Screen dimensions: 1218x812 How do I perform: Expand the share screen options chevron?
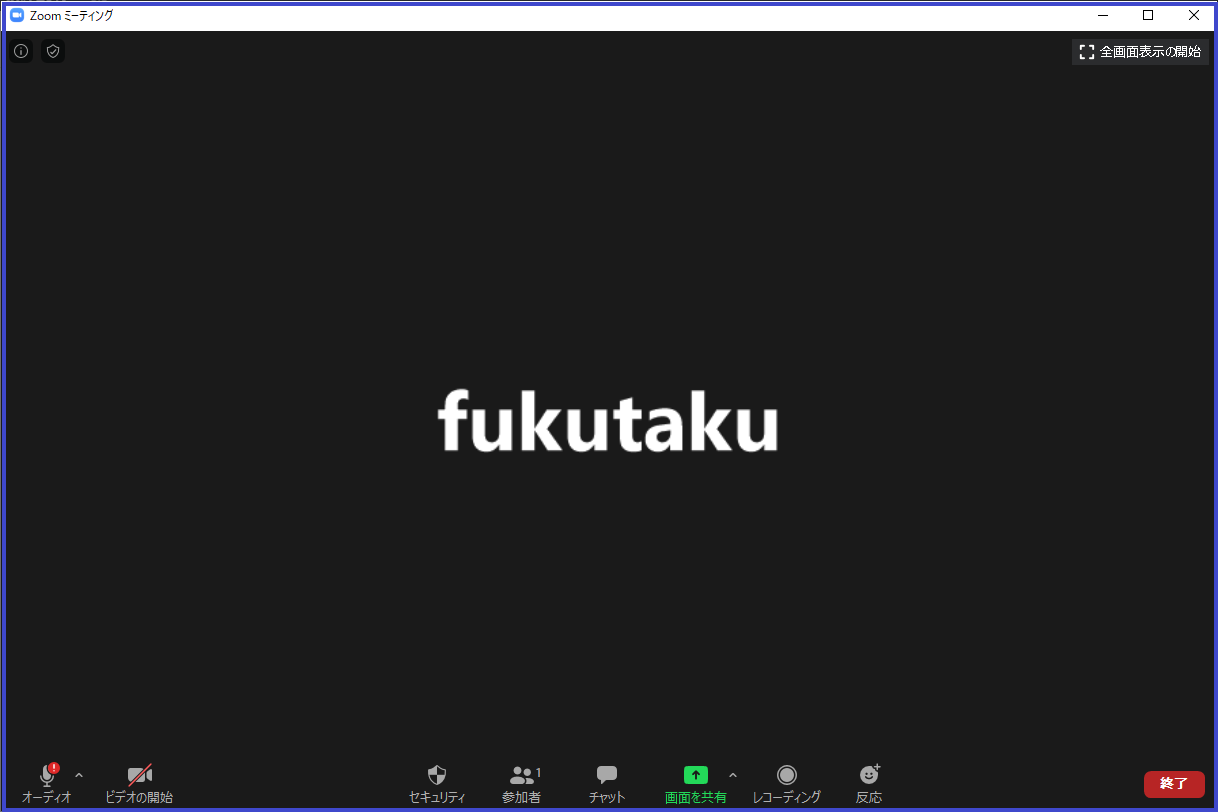(x=733, y=775)
